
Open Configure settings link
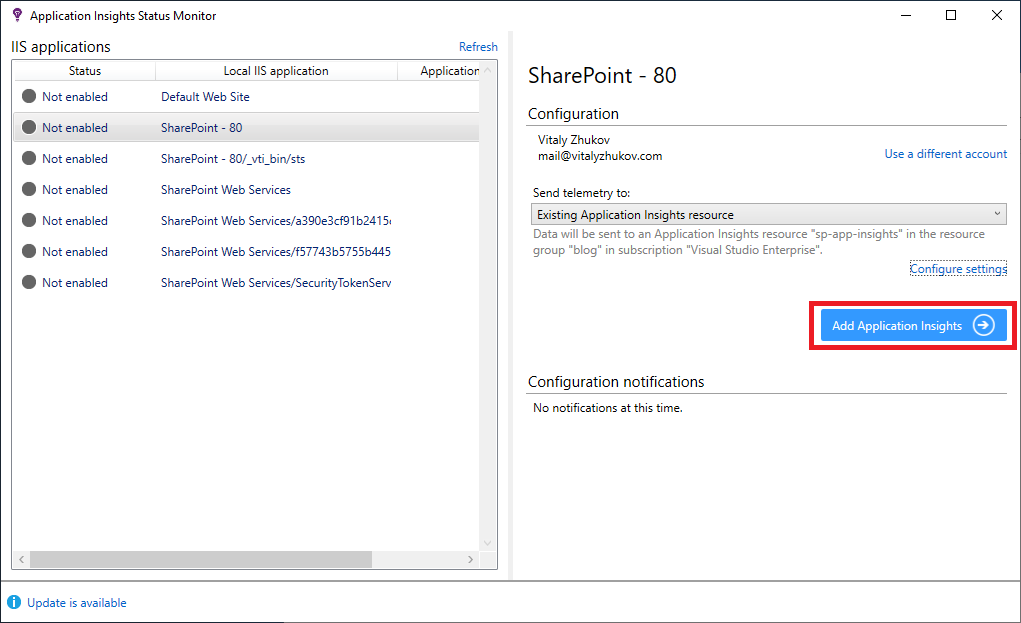point(958,269)
